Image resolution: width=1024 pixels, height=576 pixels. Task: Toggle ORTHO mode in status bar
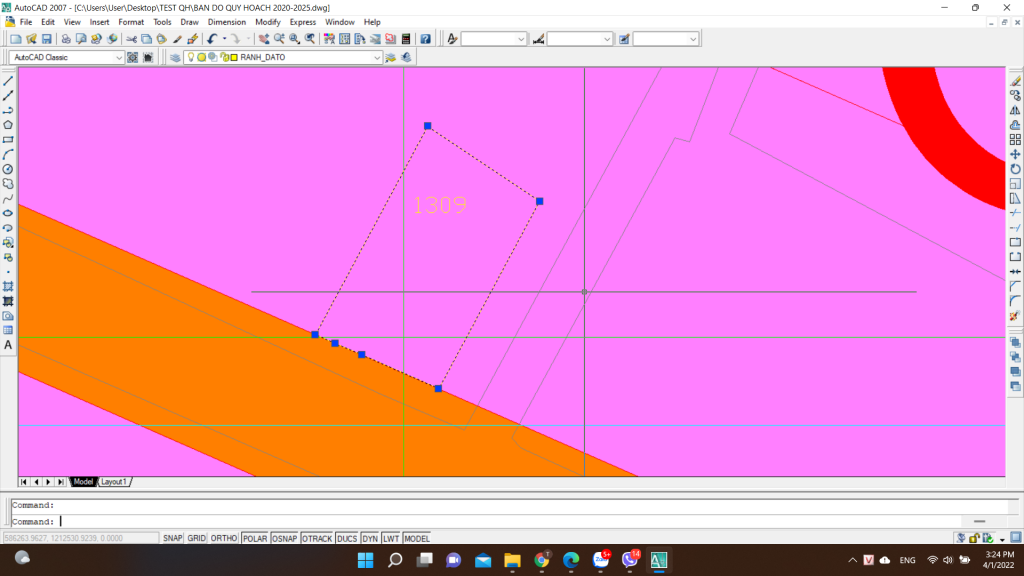224,538
